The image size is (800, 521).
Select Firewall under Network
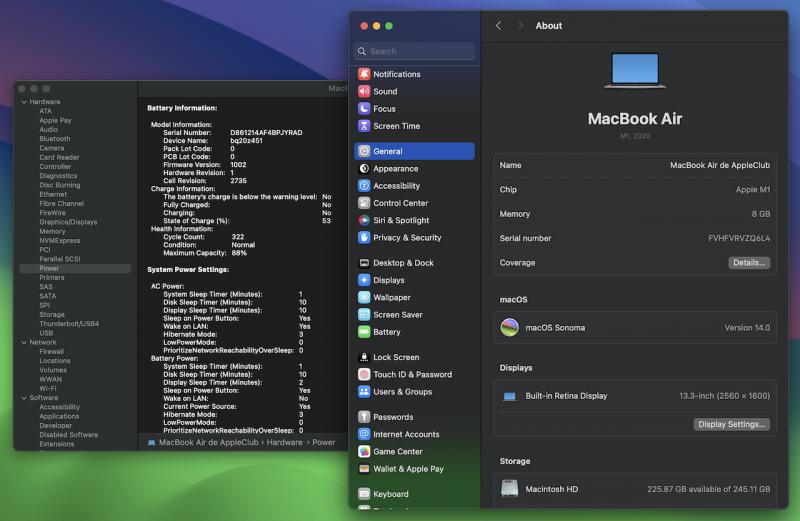[51, 352]
